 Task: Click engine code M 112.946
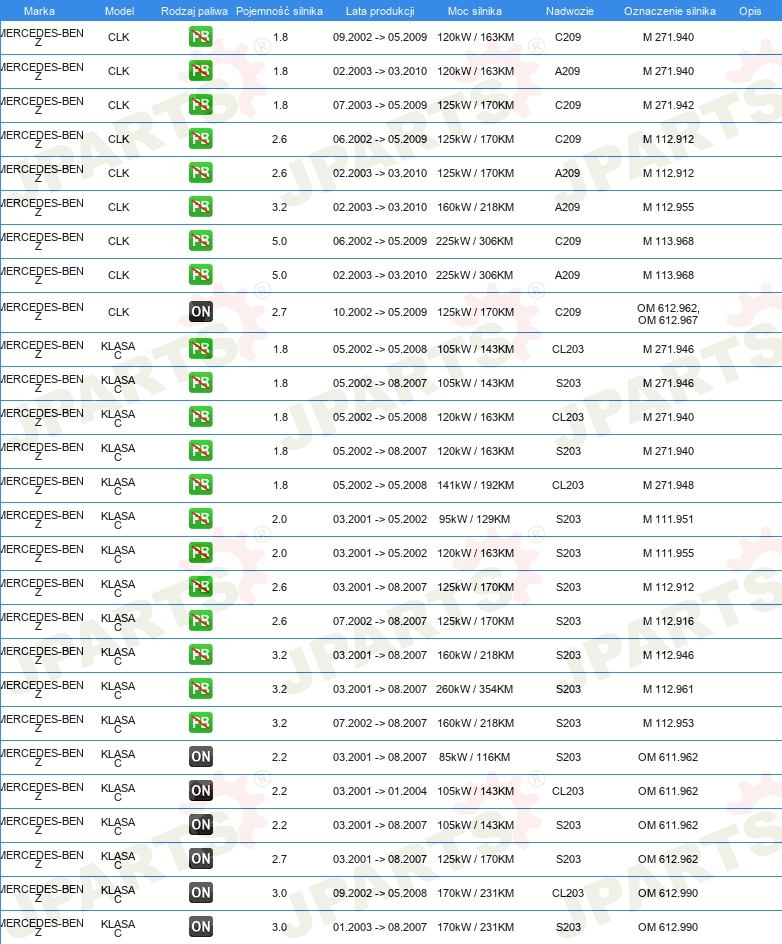pos(668,655)
